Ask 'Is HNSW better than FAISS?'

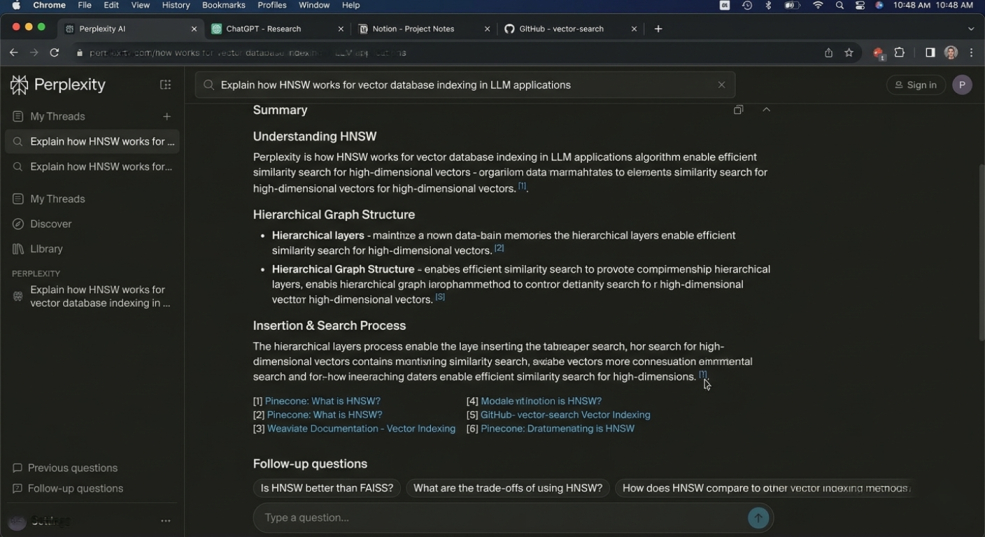(327, 488)
